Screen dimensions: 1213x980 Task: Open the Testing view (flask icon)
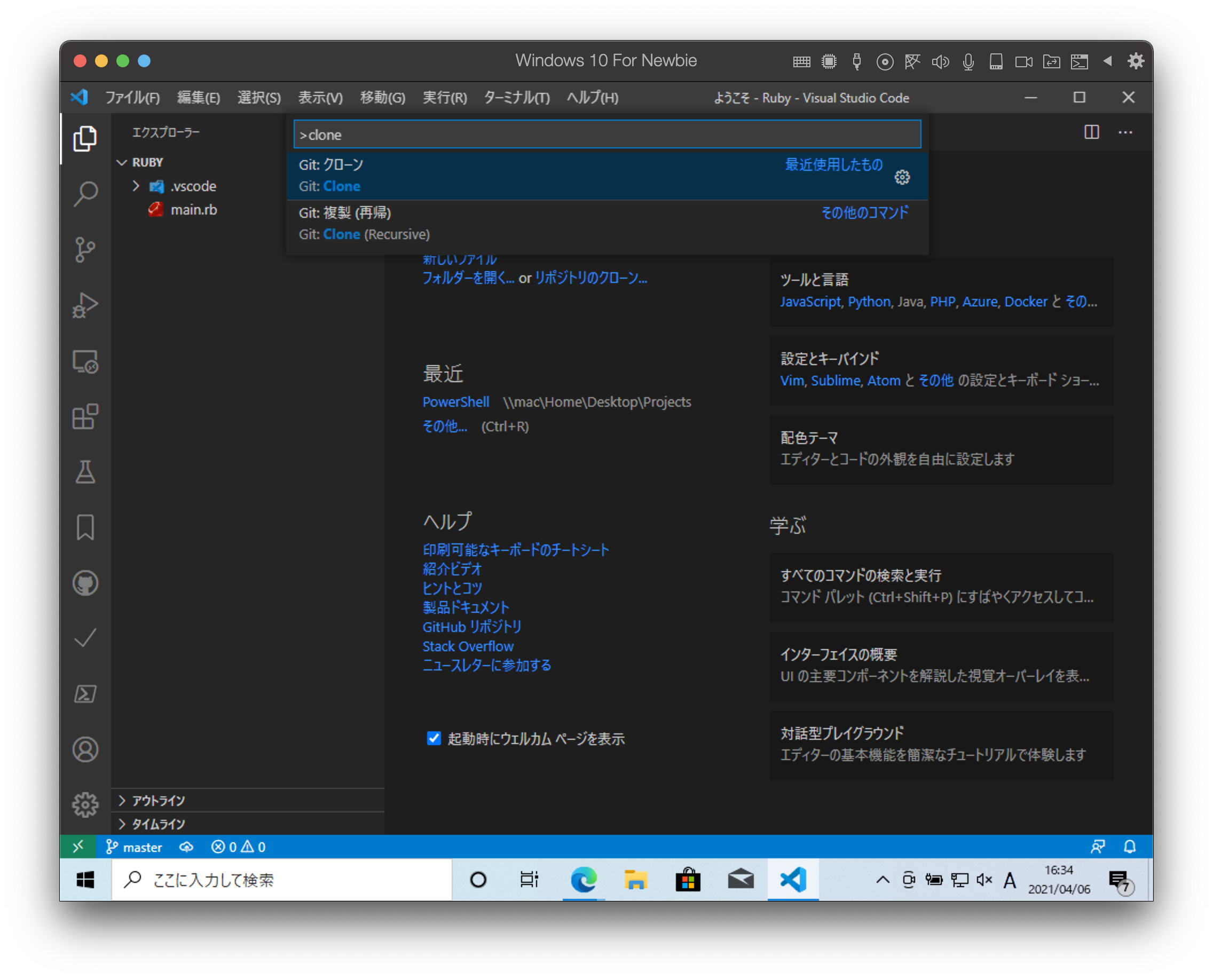[x=86, y=473]
